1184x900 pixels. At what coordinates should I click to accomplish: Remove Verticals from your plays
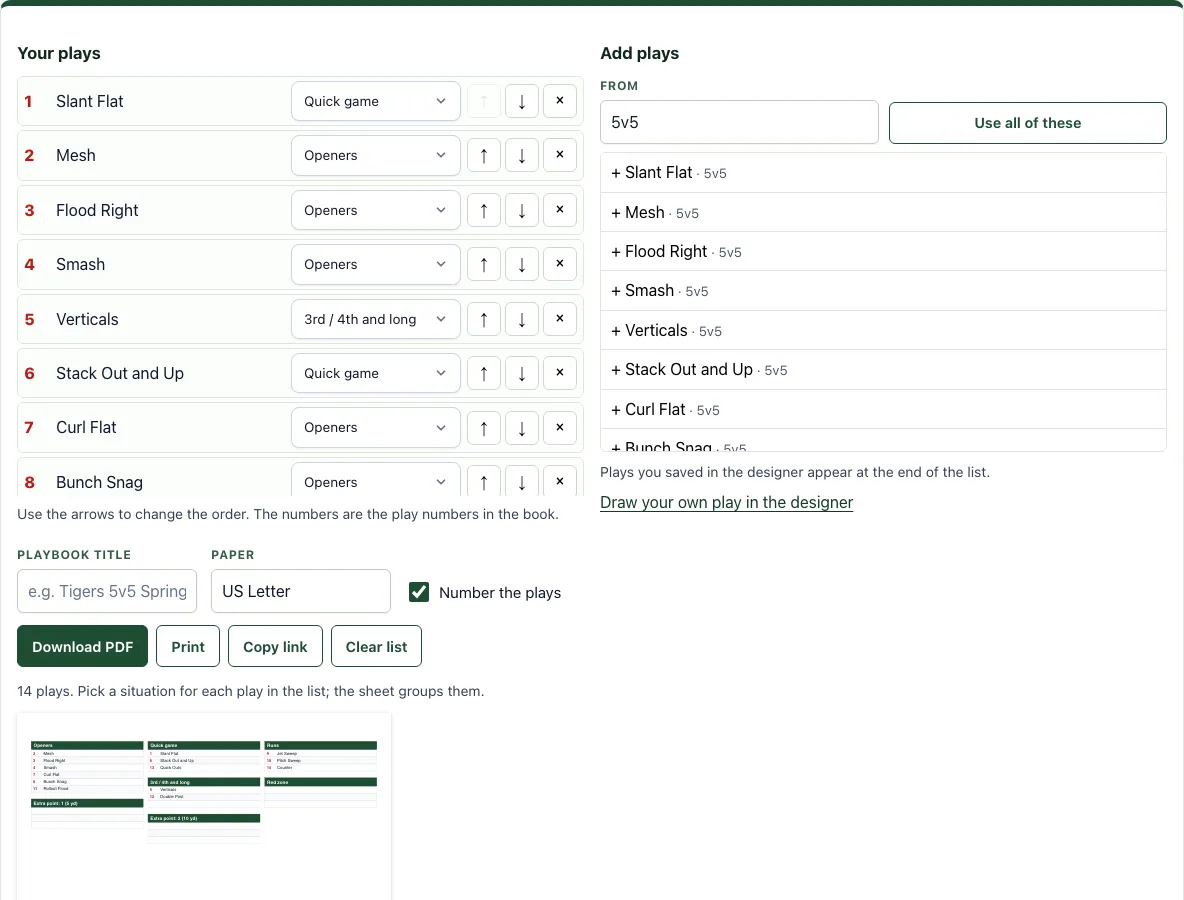coord(560,319)
